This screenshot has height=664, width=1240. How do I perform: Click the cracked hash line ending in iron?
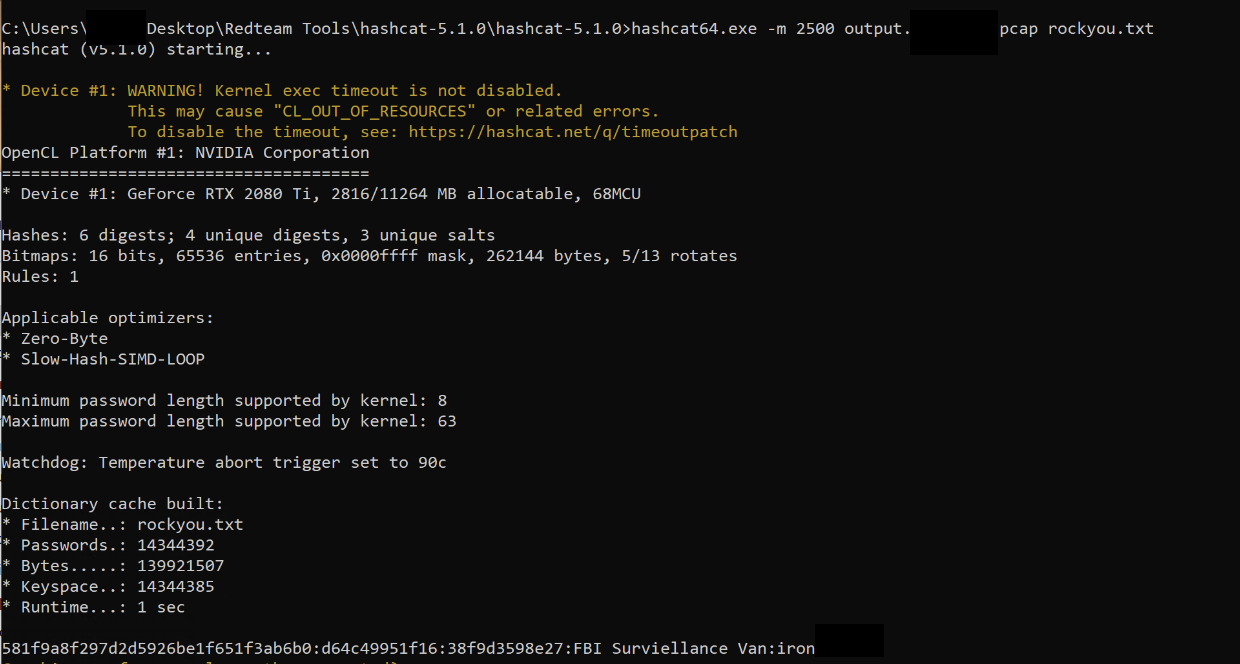pyautogui.click(x=408, y=648)
